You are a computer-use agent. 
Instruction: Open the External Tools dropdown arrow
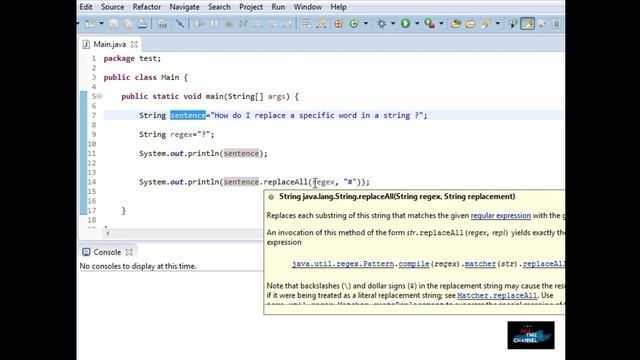click(x=441, y=24)
